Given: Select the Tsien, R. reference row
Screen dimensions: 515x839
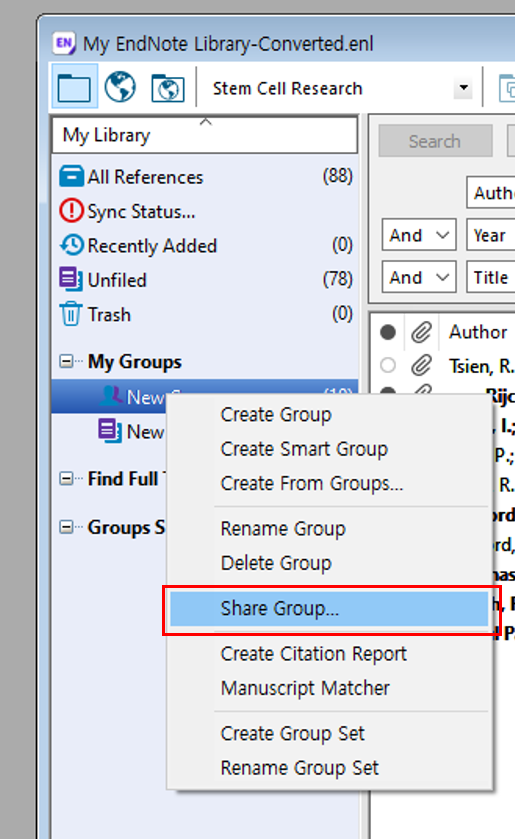Looking at the screenshot, I should [x=442, y=366].
